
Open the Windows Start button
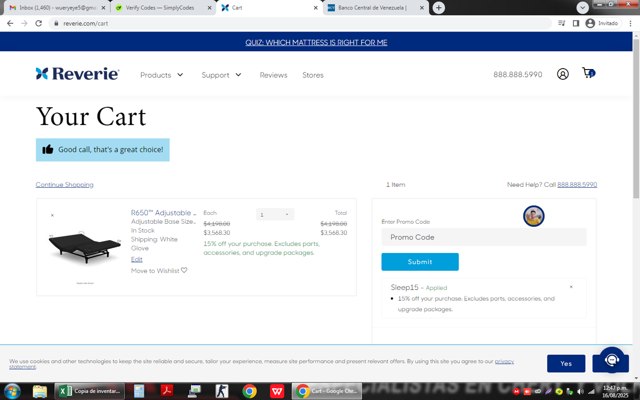point(12,391)
